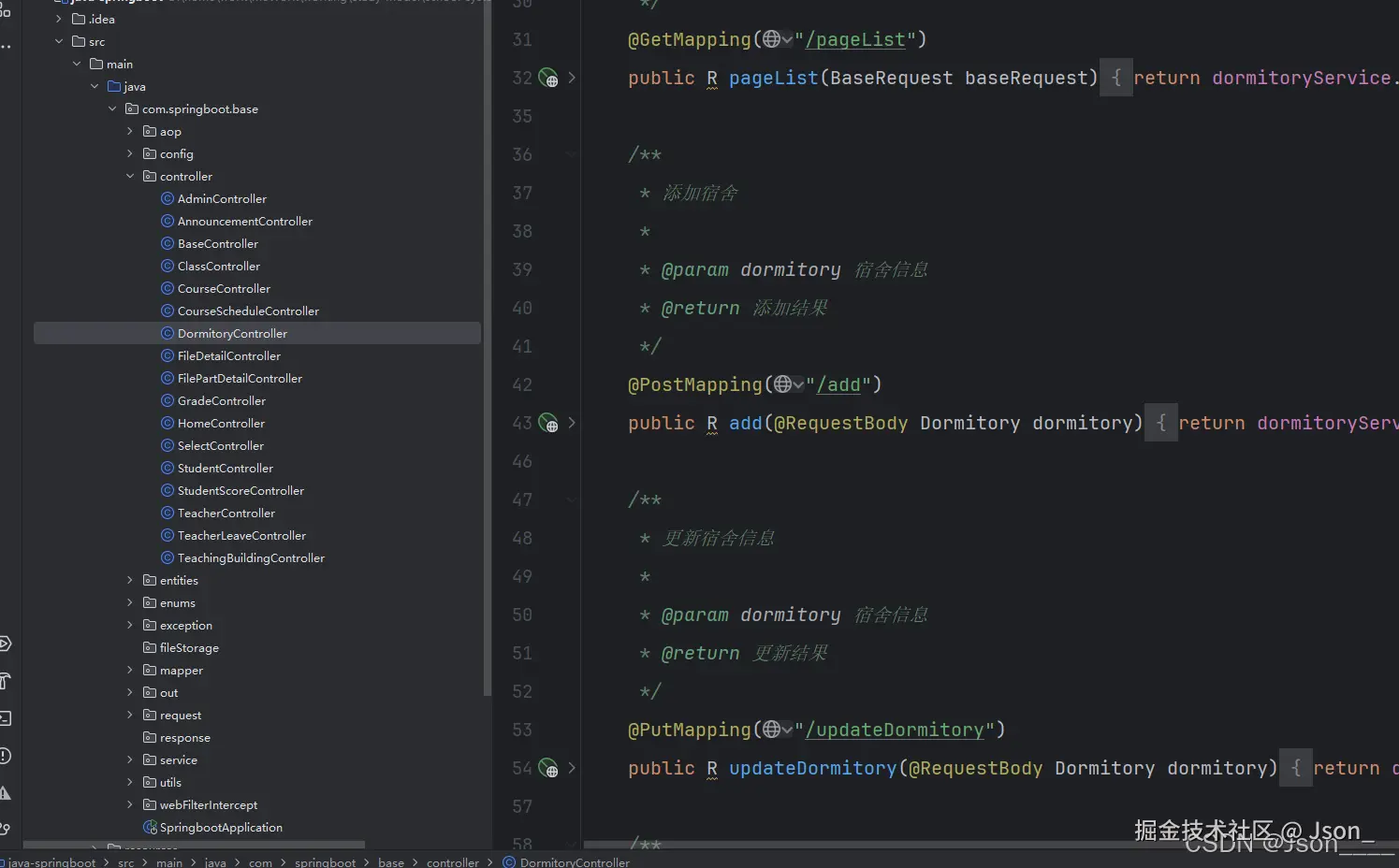Viewport: 1399px width, 868px height.
Task: Open StudentScoreController file
Action: click(x=240, y=490)
